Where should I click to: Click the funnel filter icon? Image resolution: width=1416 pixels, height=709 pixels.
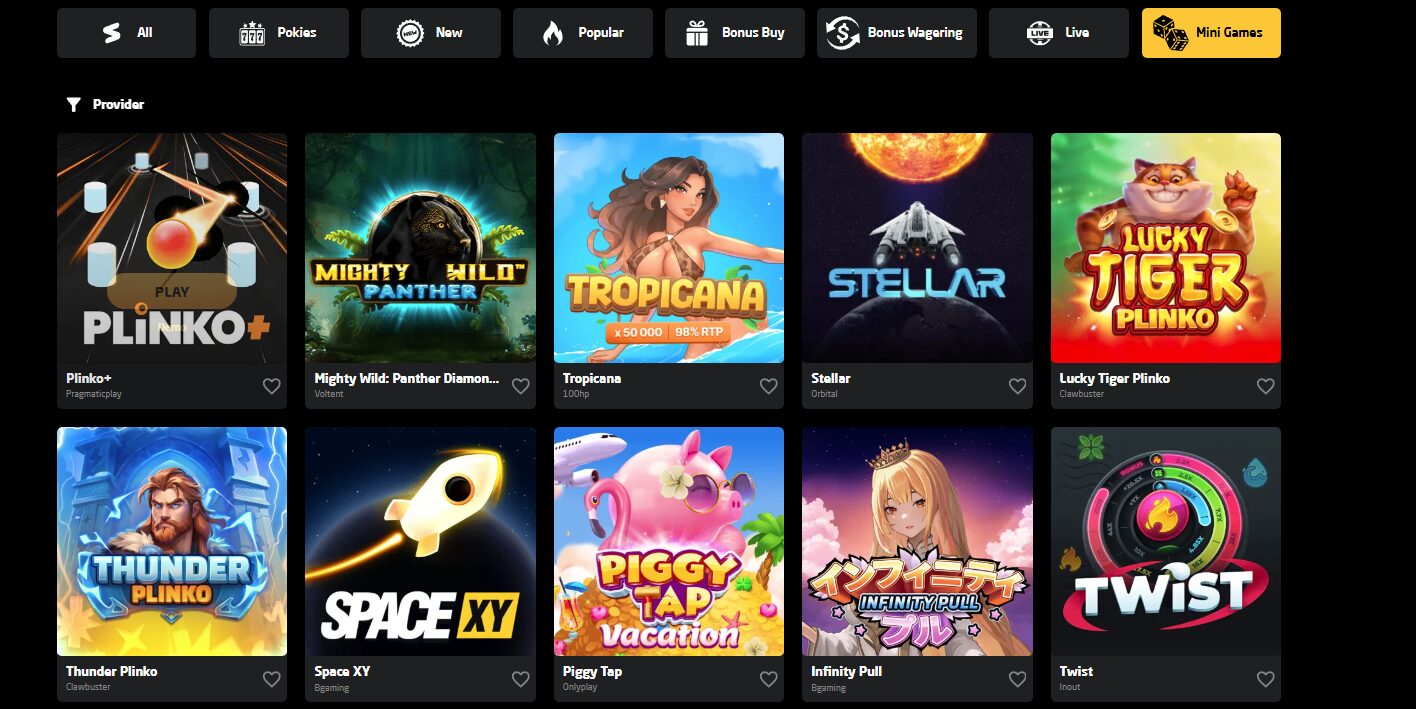73,104
